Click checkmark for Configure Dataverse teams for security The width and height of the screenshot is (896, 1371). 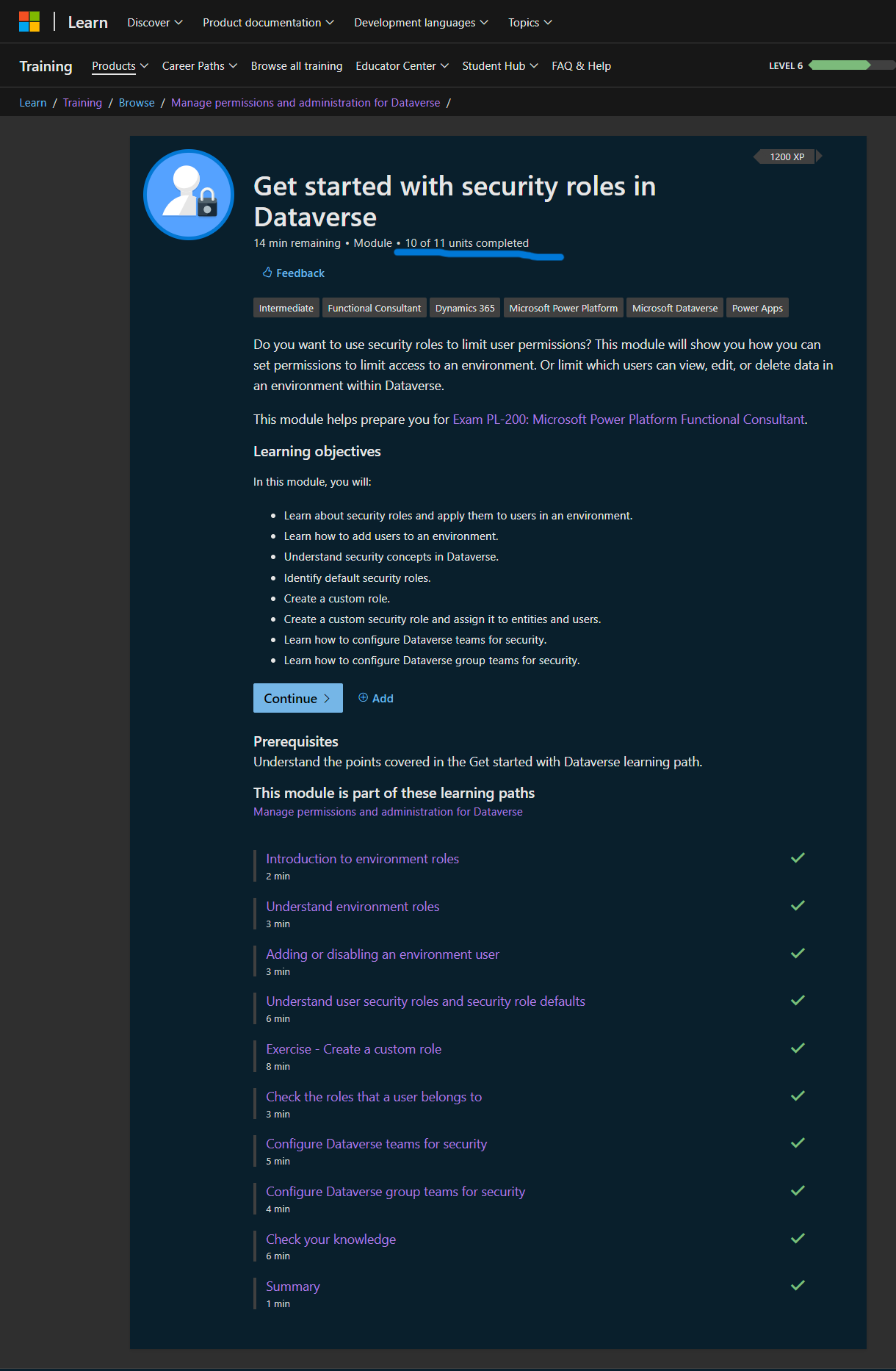click(798, 1142)
